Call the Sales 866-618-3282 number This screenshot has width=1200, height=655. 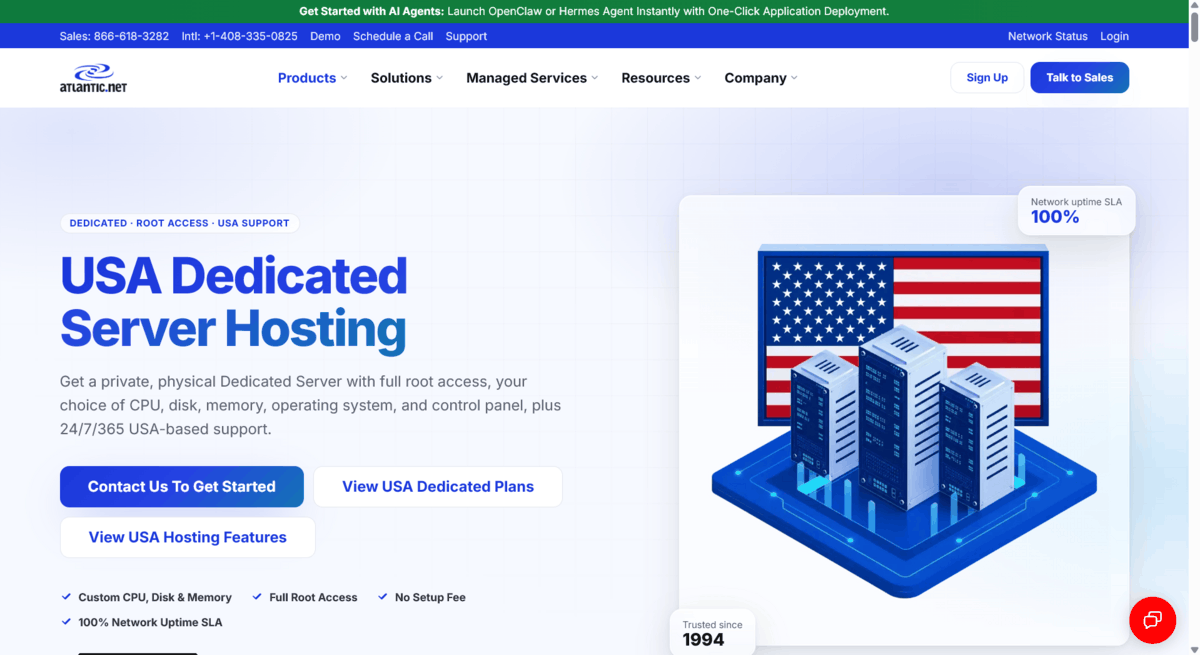pos(114,36)
